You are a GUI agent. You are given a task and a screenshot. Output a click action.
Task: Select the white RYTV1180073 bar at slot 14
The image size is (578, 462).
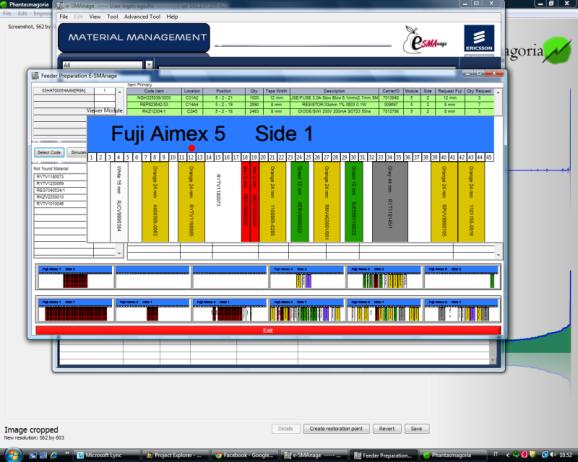coord(218,202)
